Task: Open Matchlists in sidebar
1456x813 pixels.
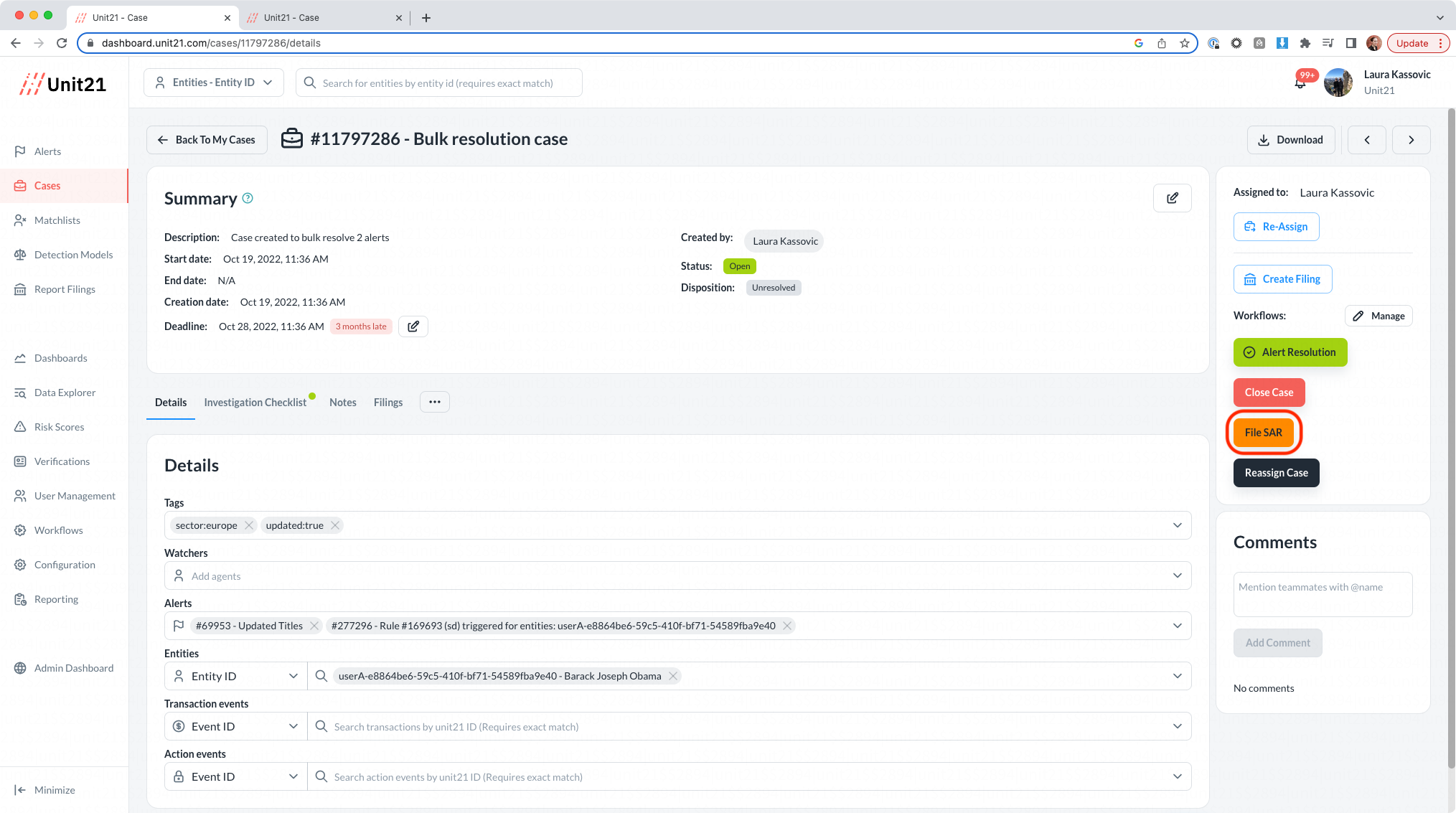Action: (x=57, y=220)
